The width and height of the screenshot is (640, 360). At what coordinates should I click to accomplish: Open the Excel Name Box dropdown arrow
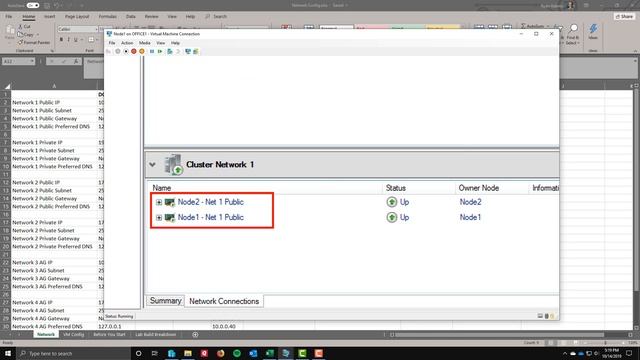click(31, 61)
